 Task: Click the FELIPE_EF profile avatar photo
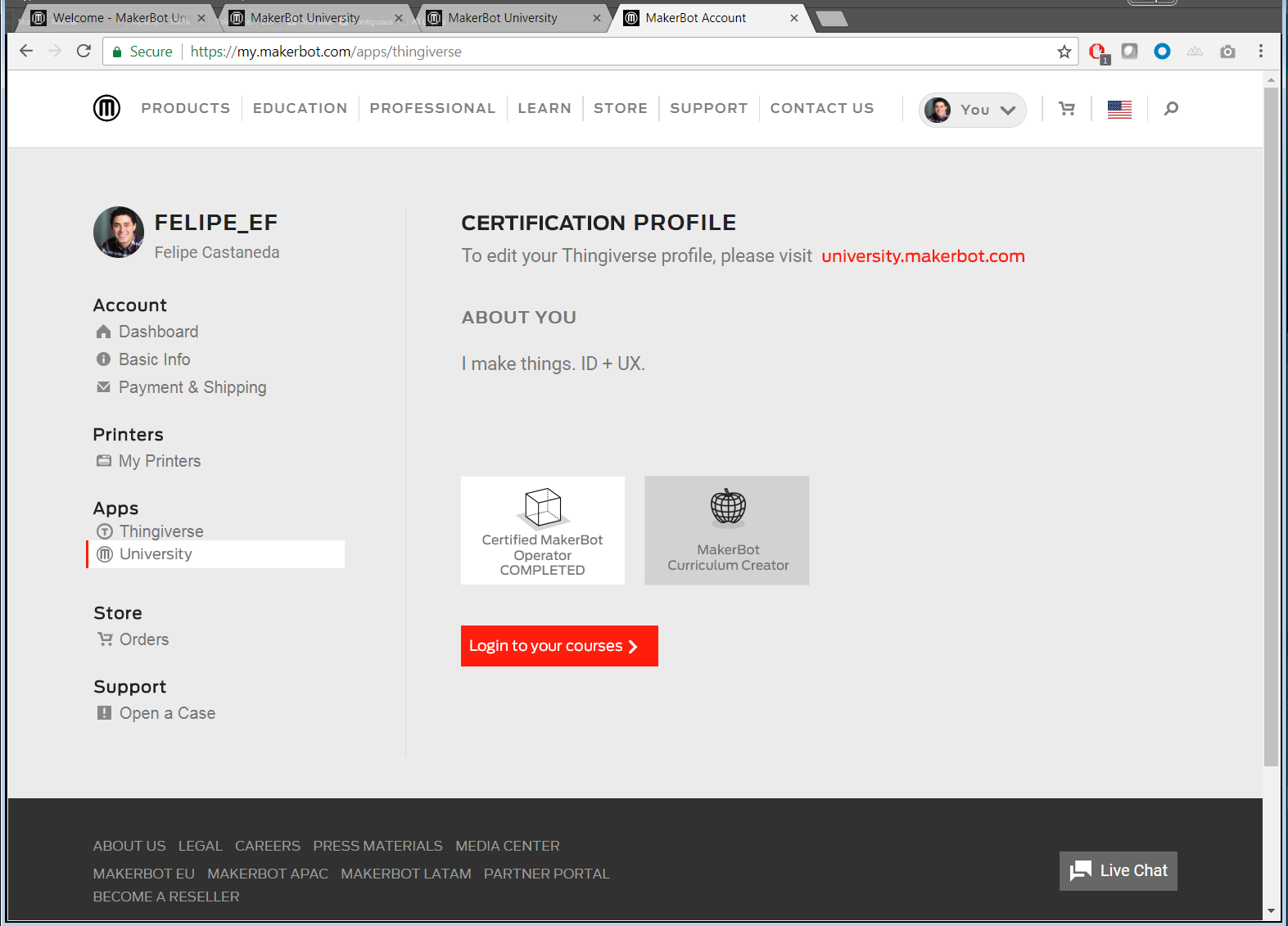(119, 232)
